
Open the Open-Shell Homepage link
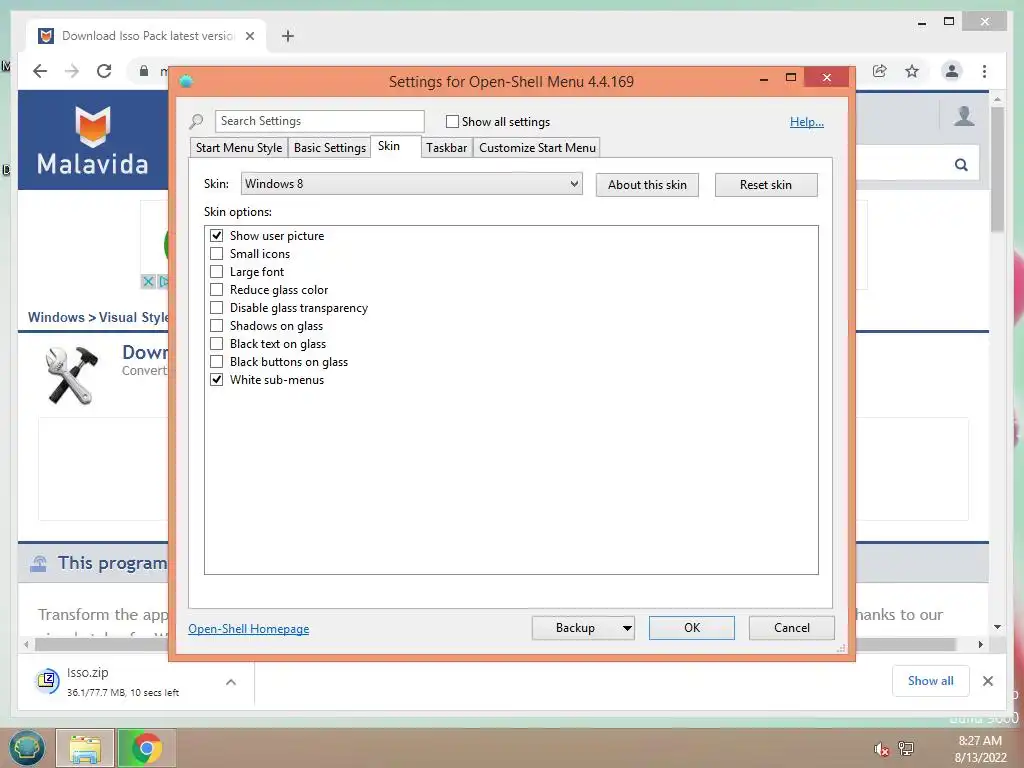[249, 629]
